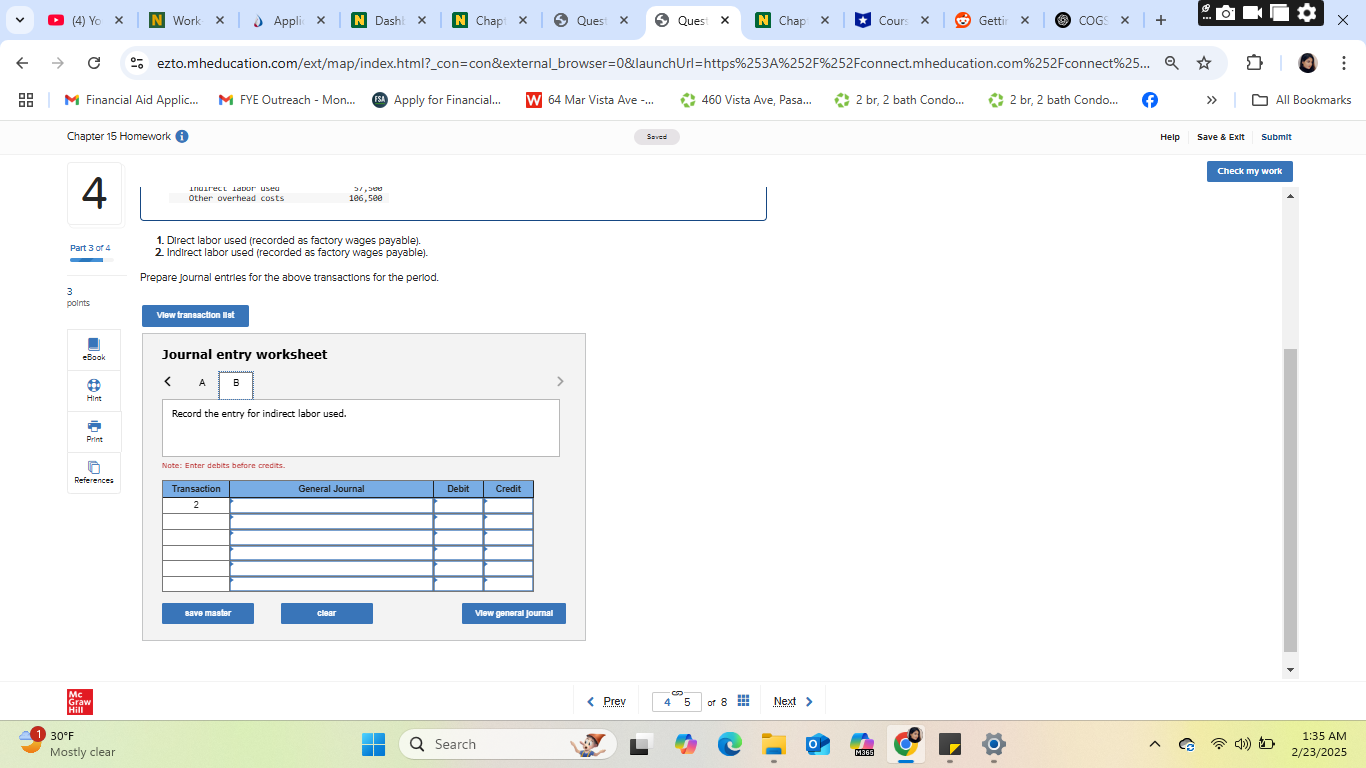Clear the journal entry with clear button

click(x=327, y=613)
